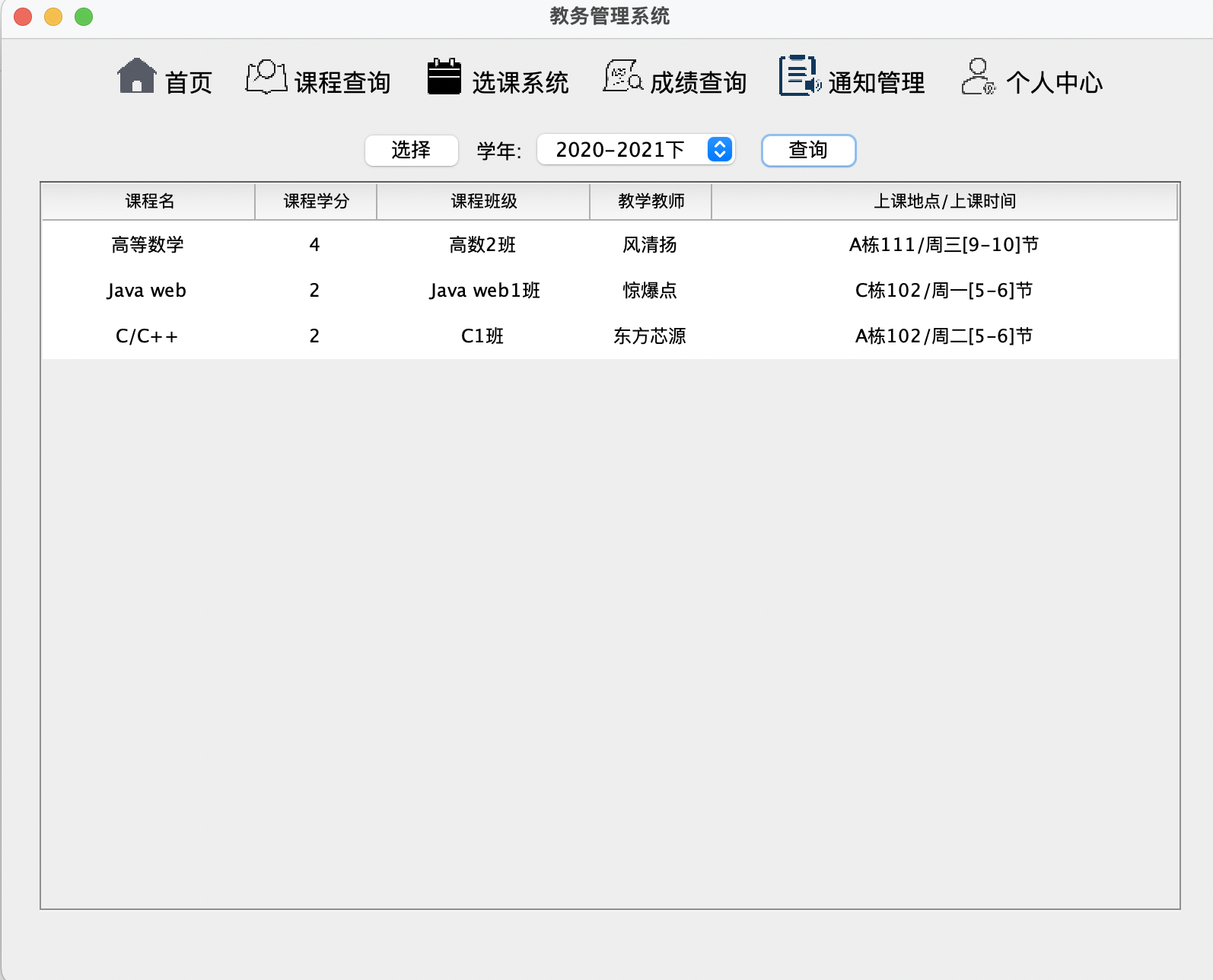Click the course query book icon
This screenshot has width=1213, height=980.
(266, 77)
